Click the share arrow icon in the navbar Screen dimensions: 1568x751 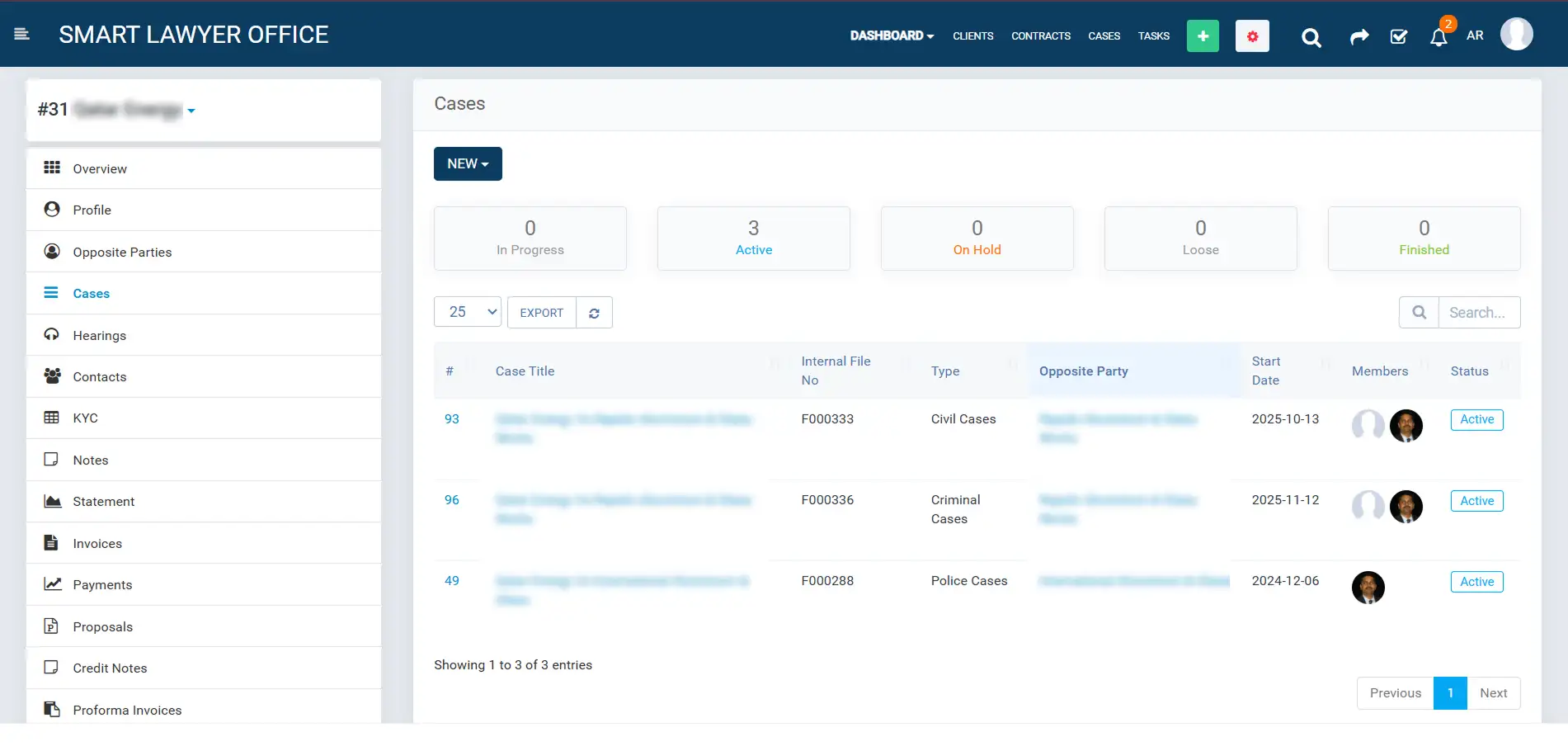1359,37
